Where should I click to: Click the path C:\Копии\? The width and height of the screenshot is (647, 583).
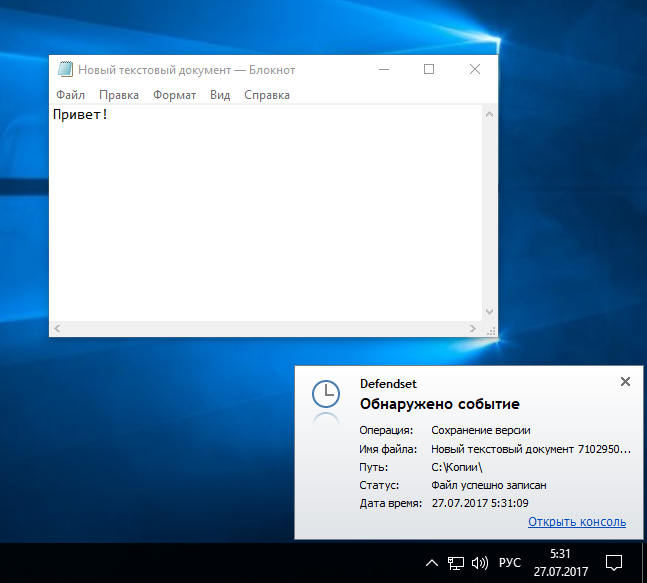[457, 467]
